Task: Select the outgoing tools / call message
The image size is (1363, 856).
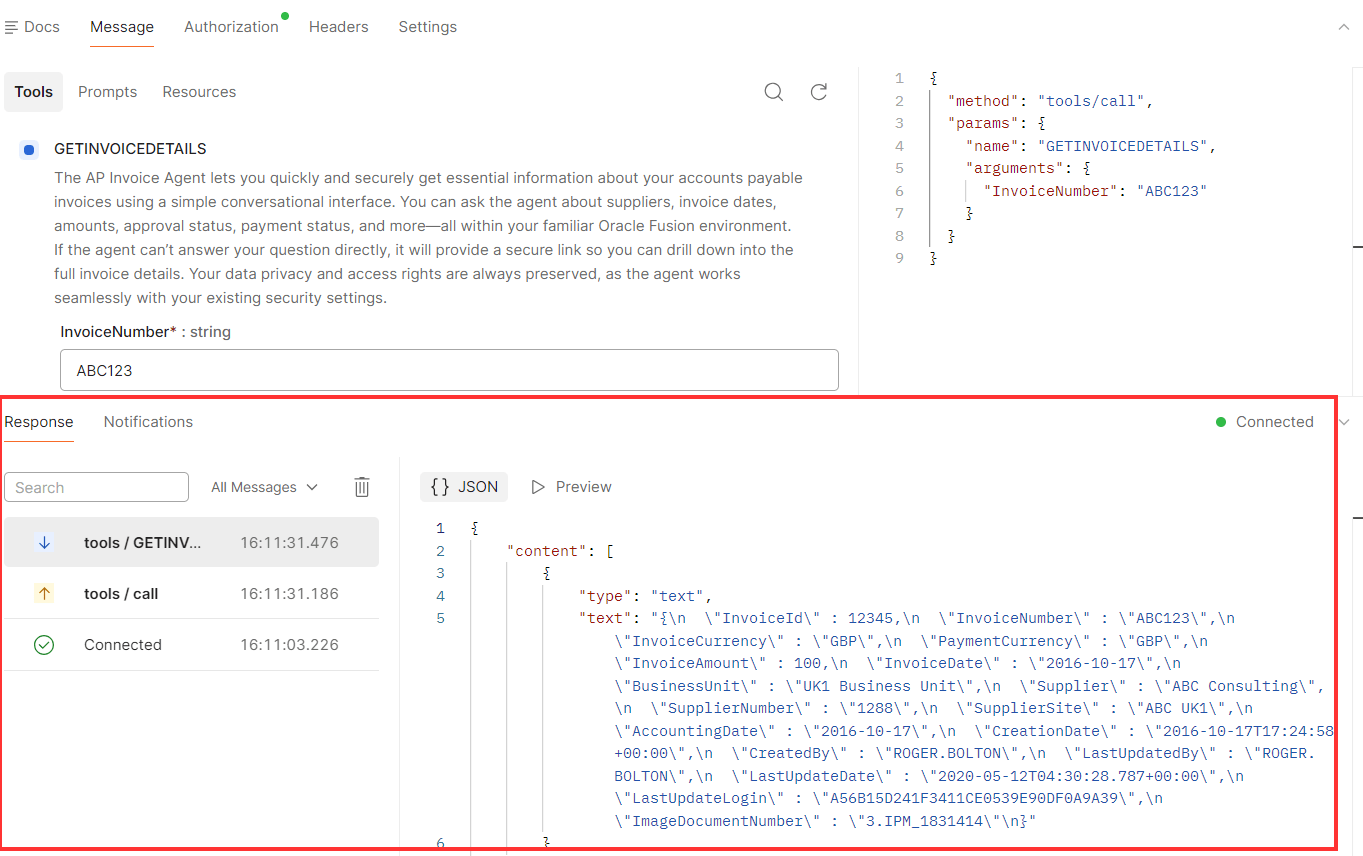Action: tap(190, 594)
